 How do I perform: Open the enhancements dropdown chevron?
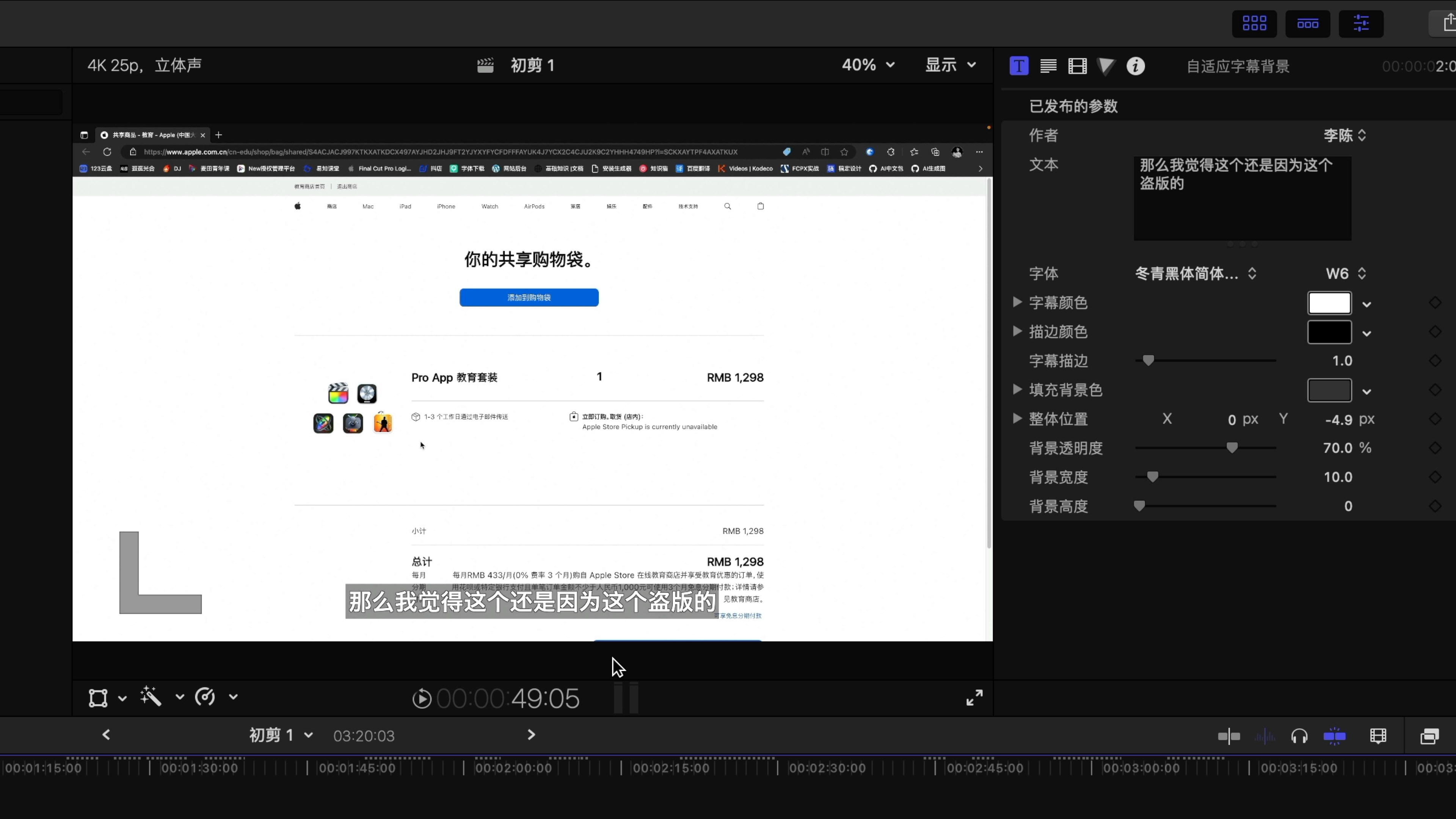180,697
